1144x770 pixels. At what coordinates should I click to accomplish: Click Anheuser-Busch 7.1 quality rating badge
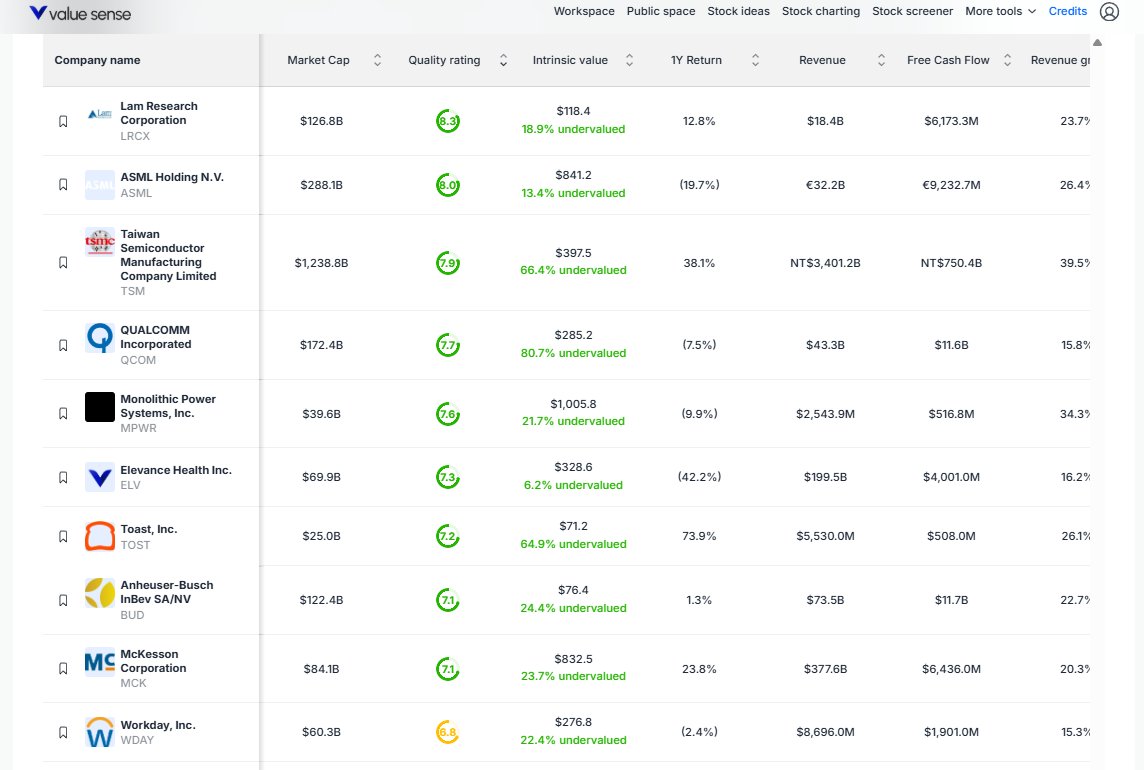coord(448,600)
